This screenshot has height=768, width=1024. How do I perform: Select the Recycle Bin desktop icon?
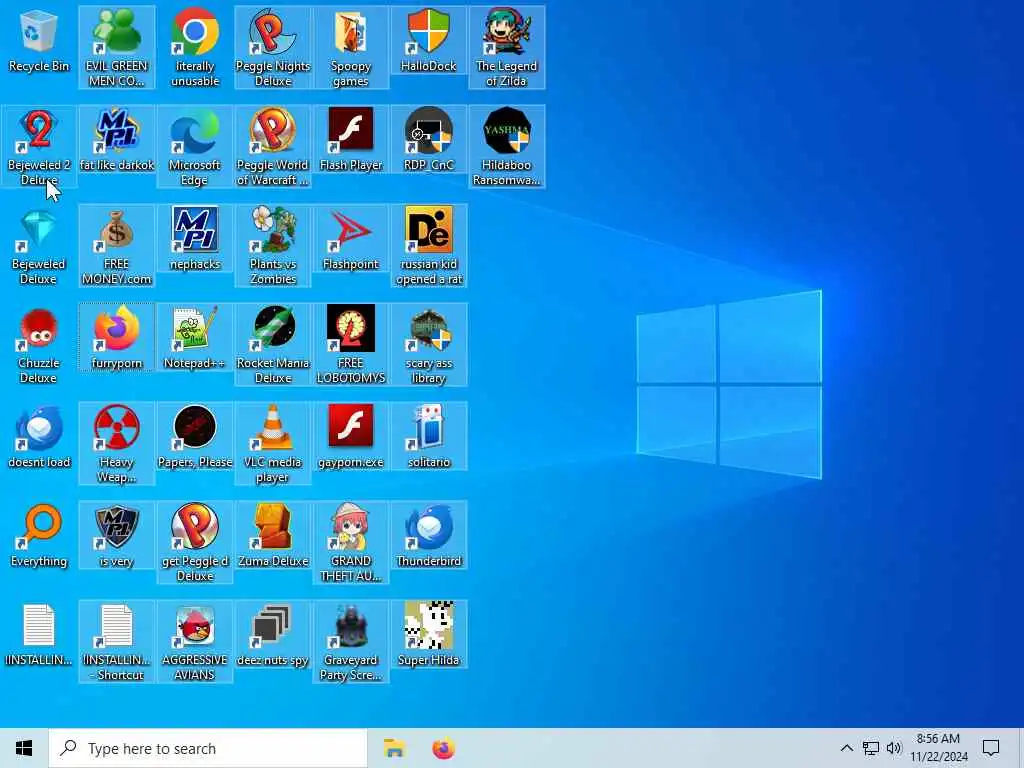[x=39, y=40]
